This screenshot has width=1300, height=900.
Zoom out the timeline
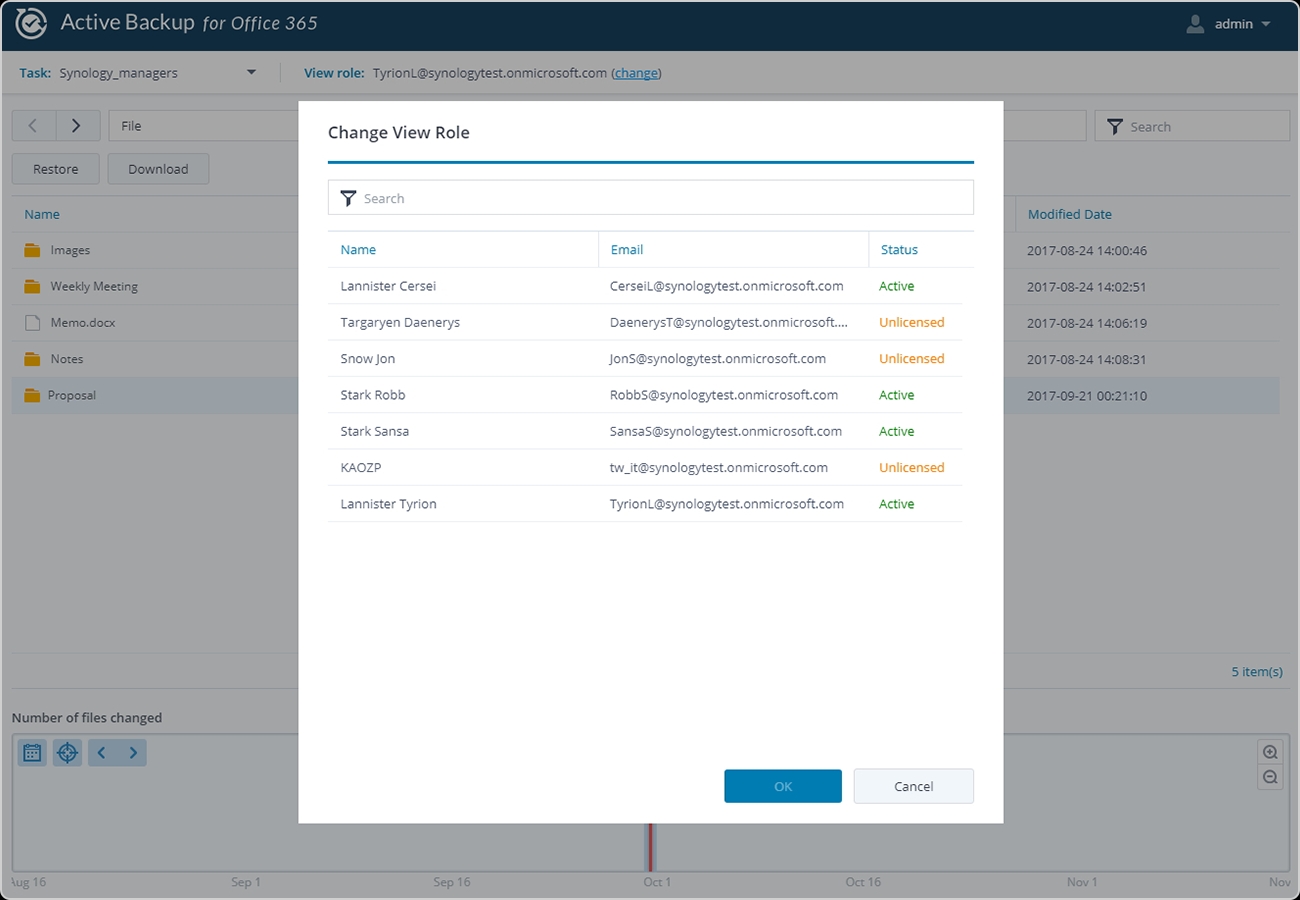(1270, 777)
